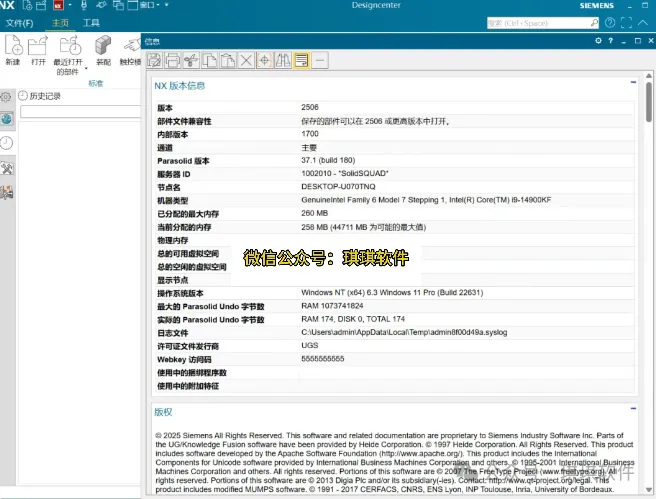Toggle the highlighted word wrap icon

(x=301, y=60)
